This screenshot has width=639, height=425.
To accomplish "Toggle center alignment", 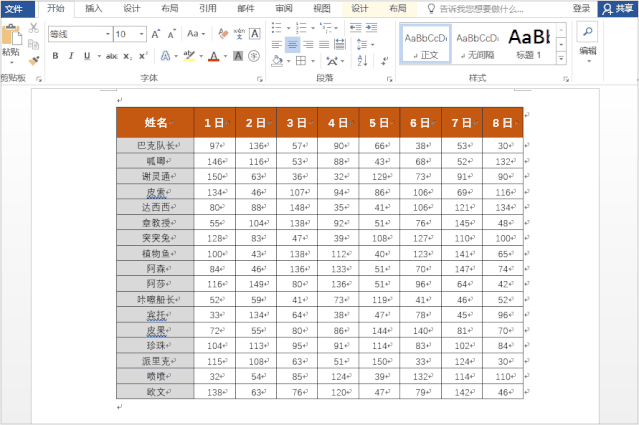I will [292, 44].
